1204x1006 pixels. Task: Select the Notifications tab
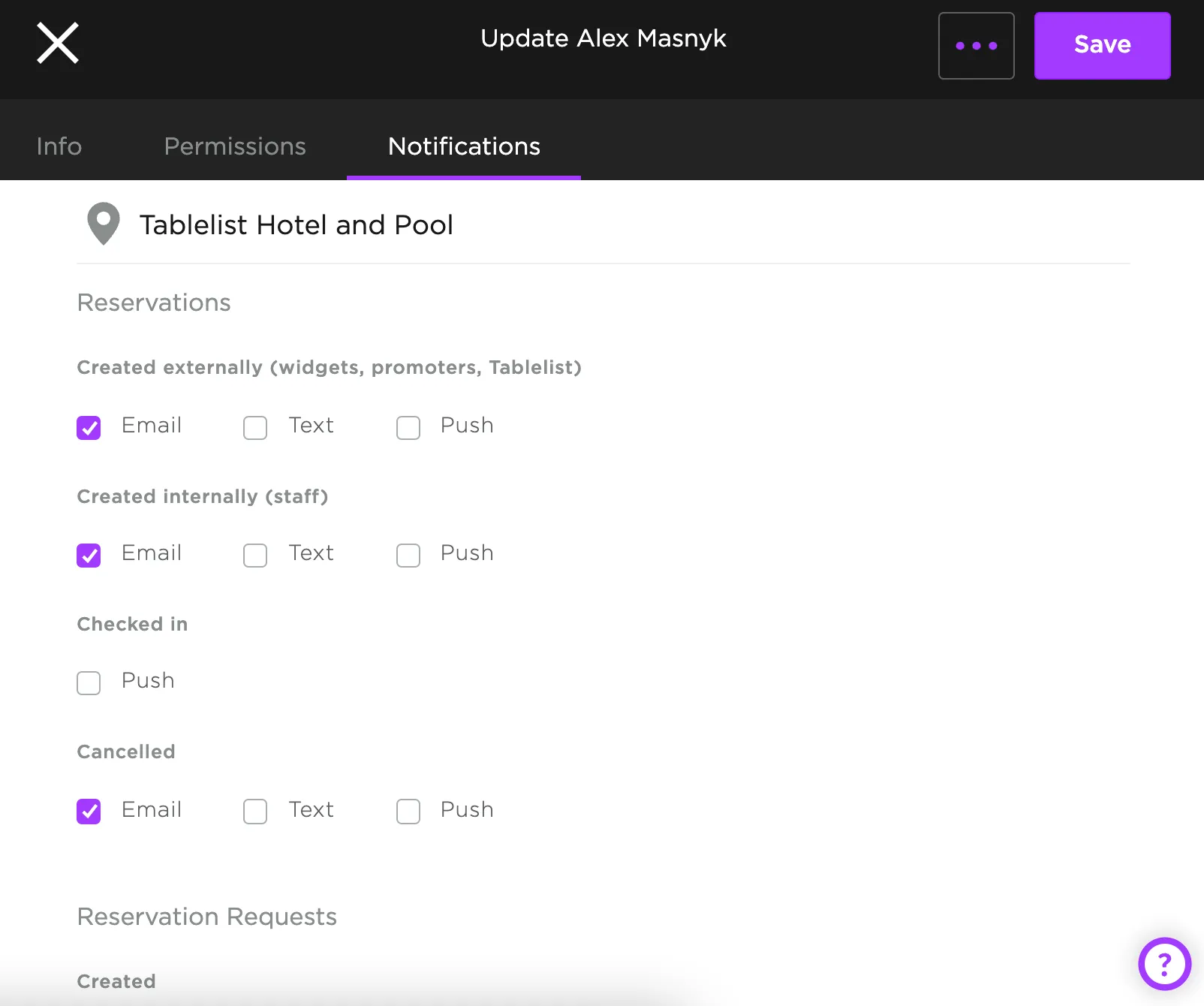[x=464, y=146]
